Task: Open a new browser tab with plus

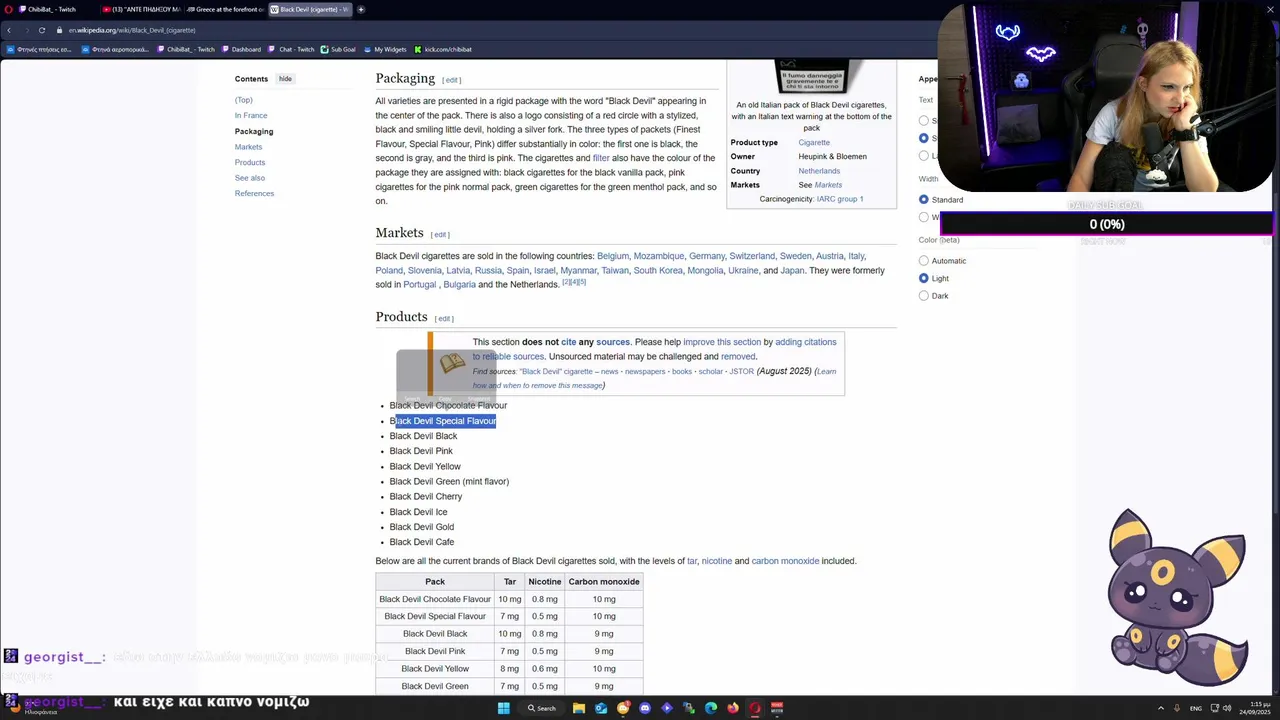Action: (x=361, y=9)
